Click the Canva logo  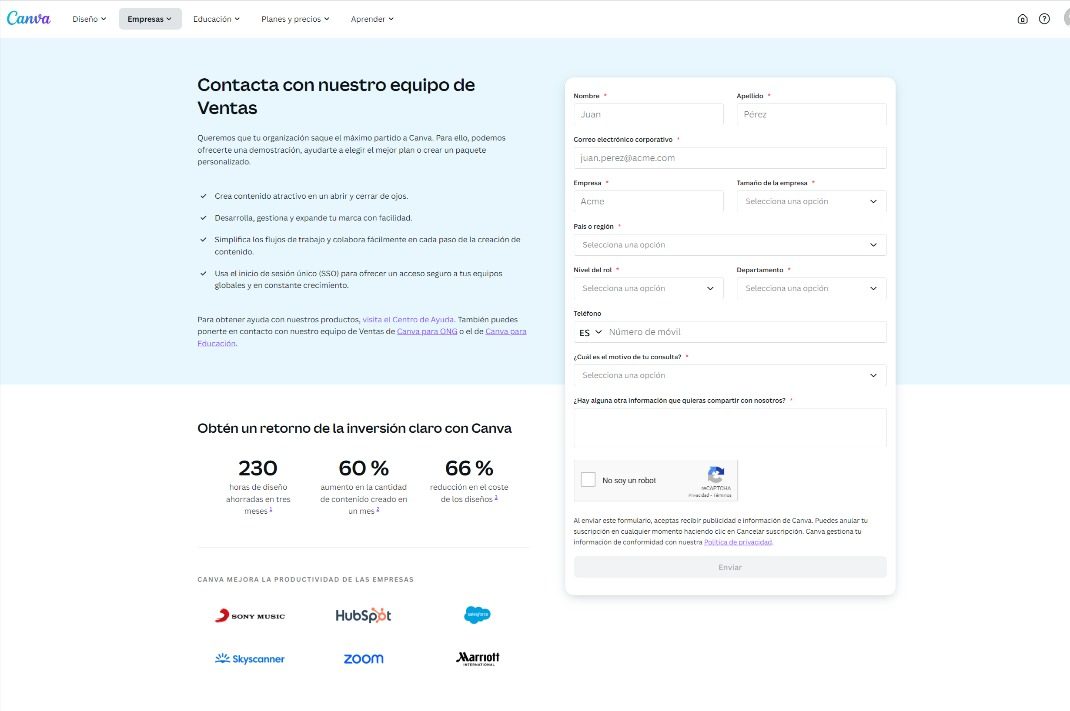click(x=30, y=18)
